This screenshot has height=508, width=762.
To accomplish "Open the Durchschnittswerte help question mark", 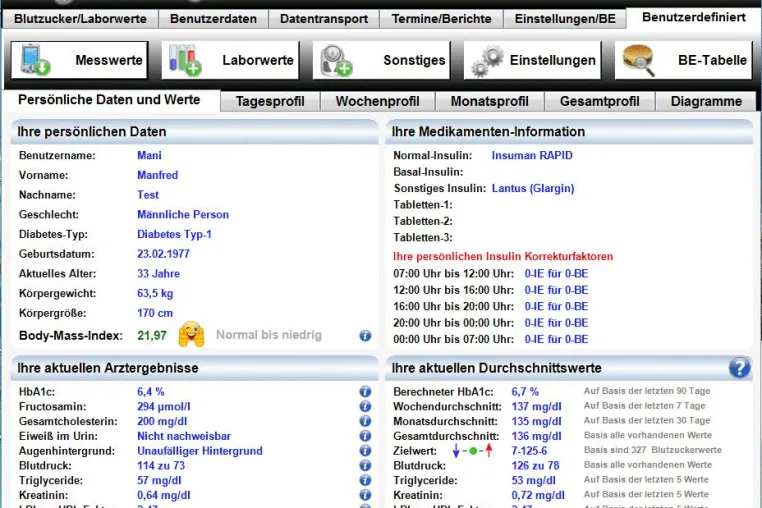I will point(739,368).
